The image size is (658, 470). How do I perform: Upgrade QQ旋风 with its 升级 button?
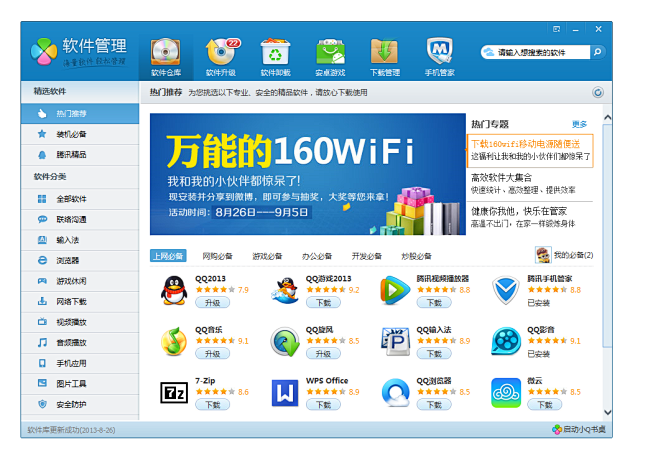pos(323,354)
